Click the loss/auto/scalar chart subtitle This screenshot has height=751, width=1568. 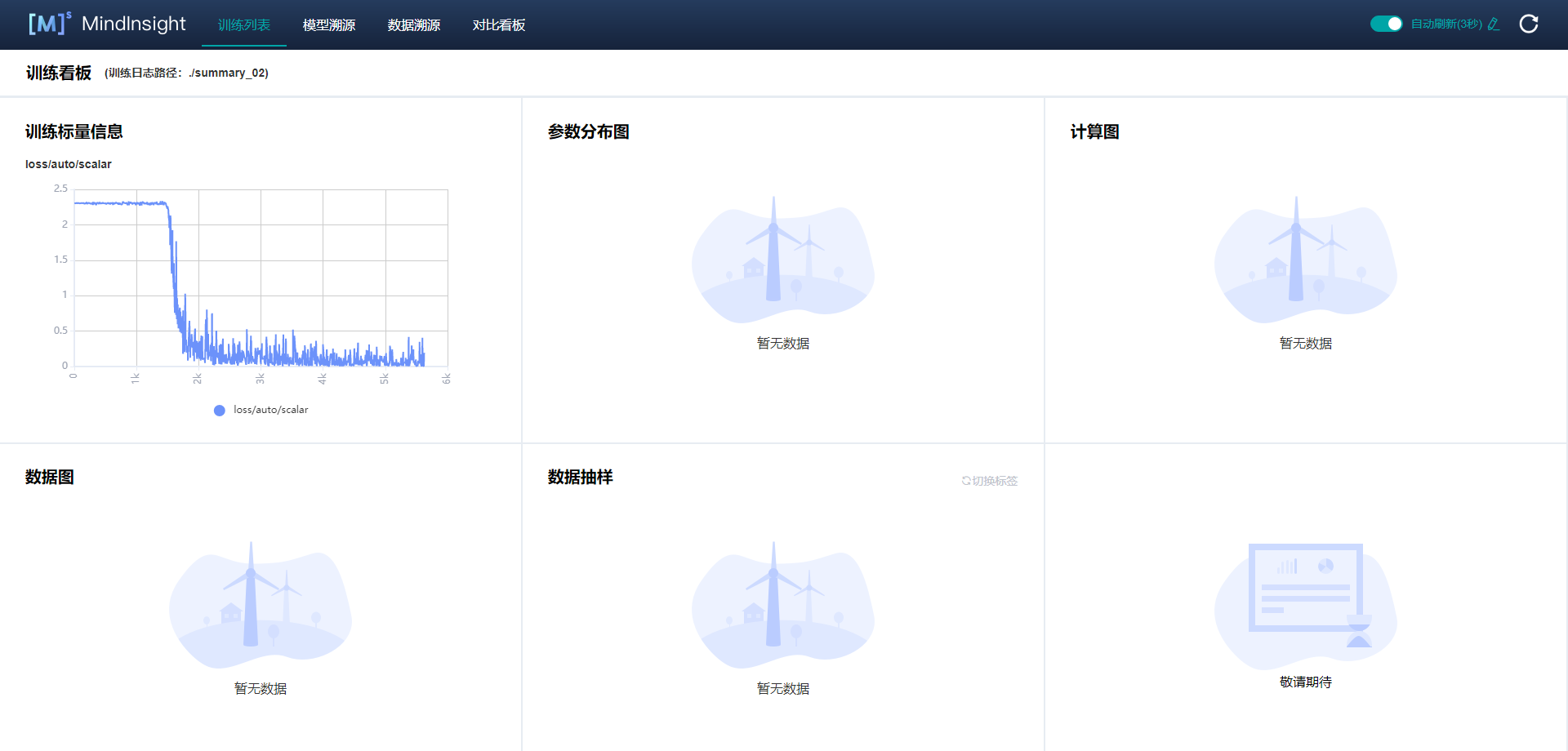point(69,164)
